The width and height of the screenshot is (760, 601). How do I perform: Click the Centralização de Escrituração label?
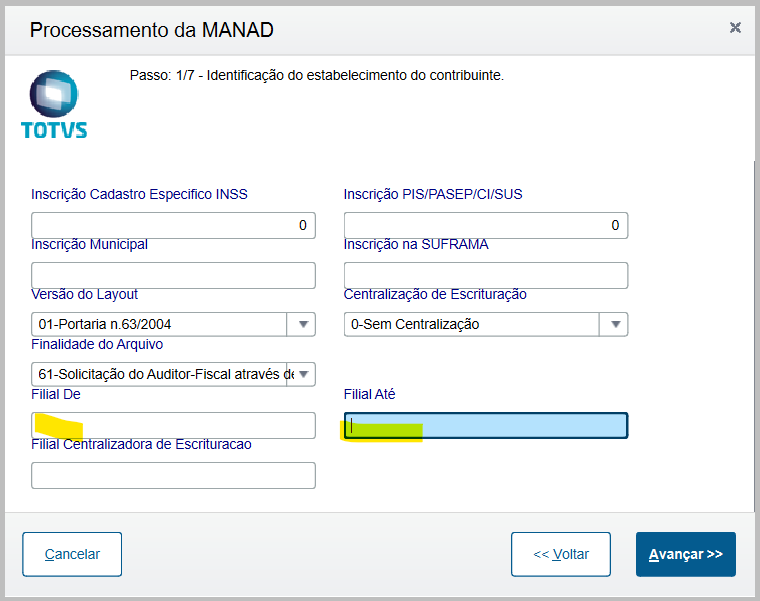pyautogui.click(x=435, y=294)
